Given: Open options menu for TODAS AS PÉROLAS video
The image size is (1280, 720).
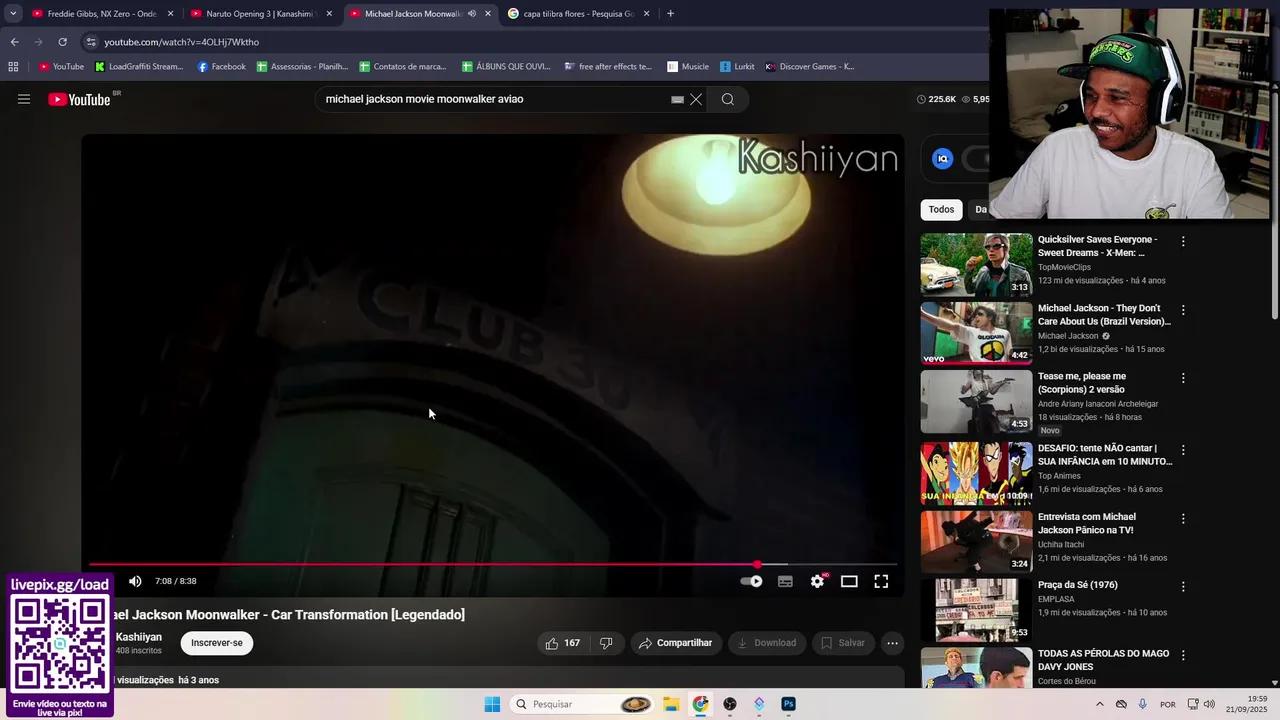Looking at the screenshot, I should click(x=1183, y=655).
